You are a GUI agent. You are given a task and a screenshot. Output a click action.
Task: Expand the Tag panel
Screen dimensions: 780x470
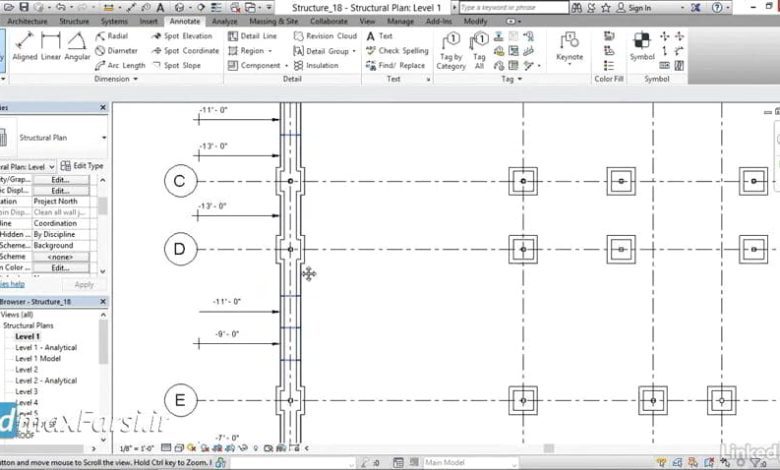511,79
